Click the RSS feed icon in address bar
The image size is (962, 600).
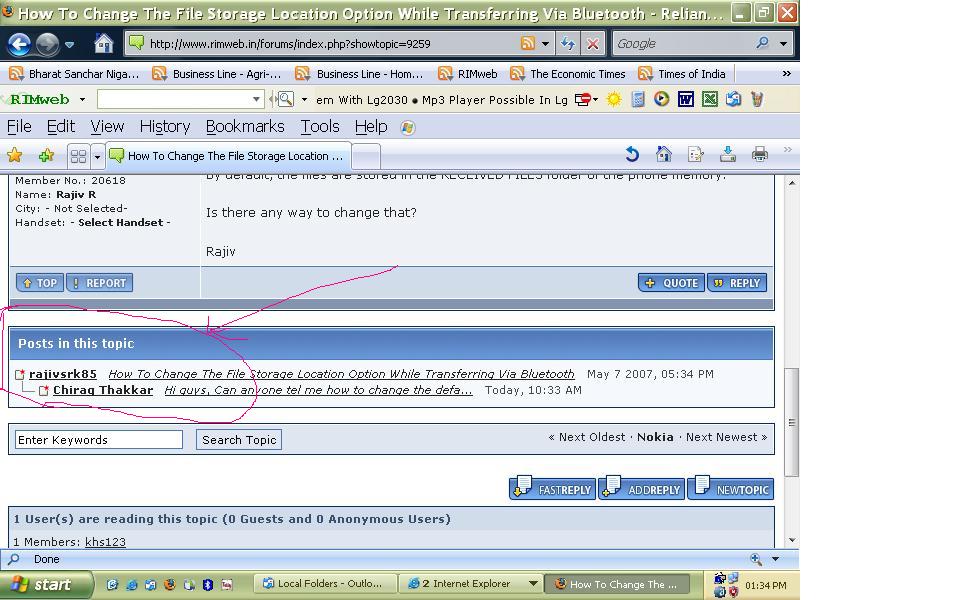pyautogui.click(x=527, y=43)
